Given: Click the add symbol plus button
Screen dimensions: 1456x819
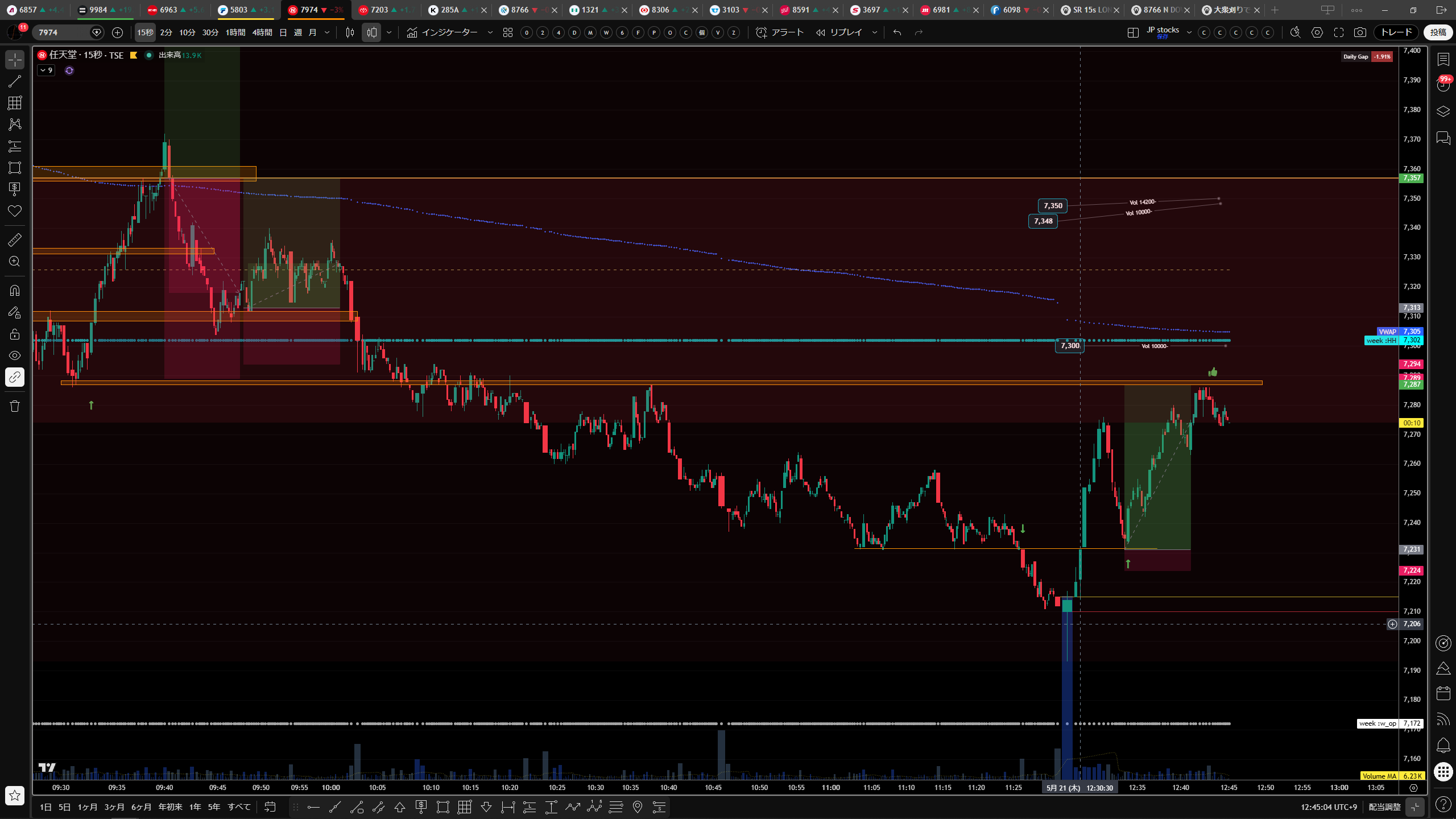Looking at the screenshot, I should 117,32.
